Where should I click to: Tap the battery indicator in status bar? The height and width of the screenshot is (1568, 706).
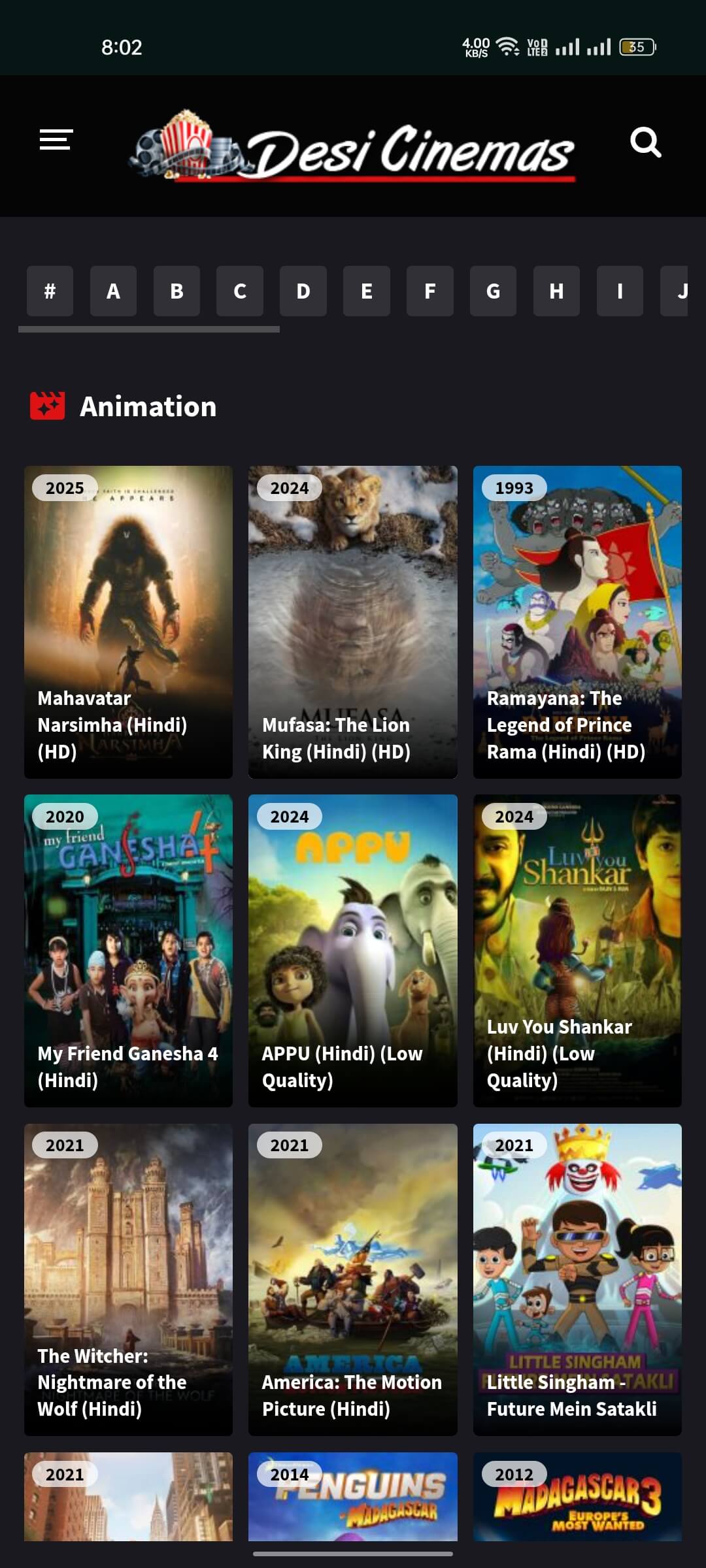(x=637, y=47)
